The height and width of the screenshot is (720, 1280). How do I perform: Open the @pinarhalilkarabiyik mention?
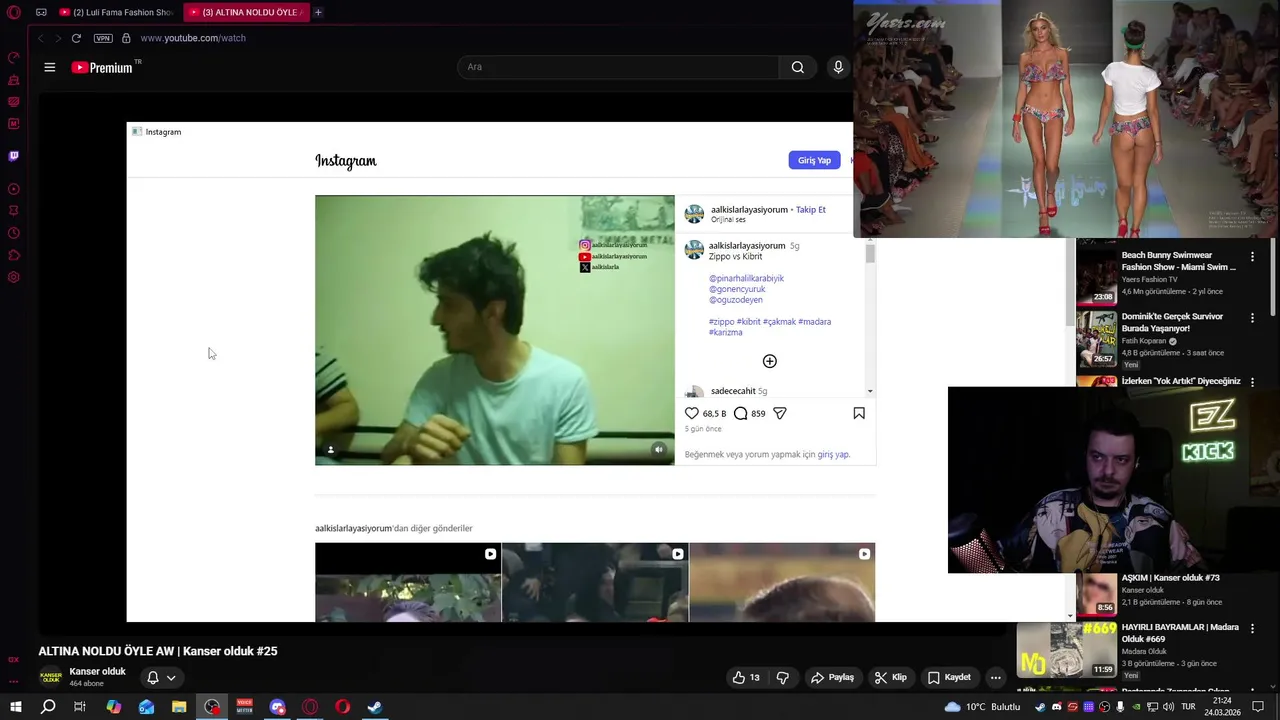coord(746,278)
